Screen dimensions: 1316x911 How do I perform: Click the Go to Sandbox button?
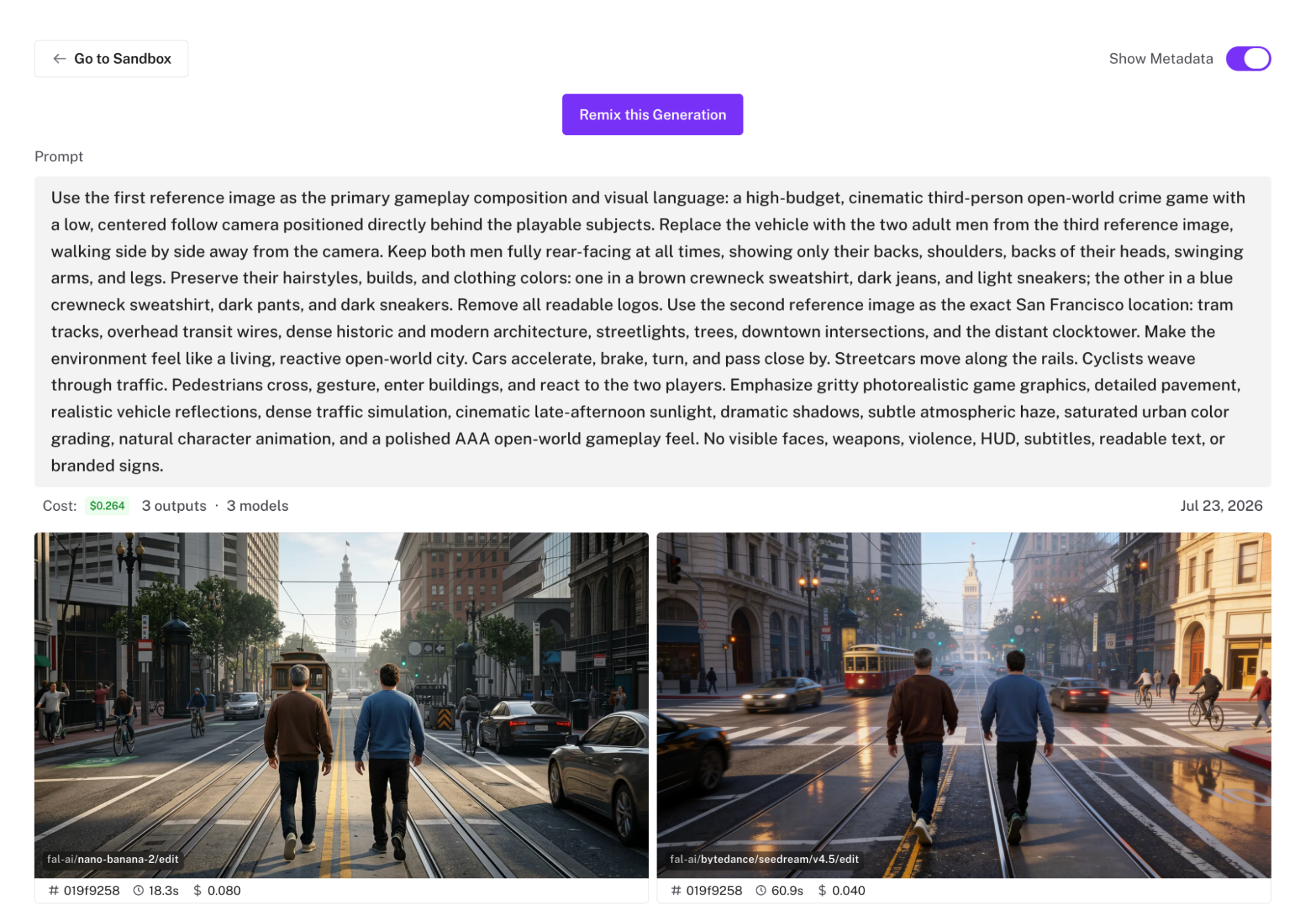tap(111, 59)
